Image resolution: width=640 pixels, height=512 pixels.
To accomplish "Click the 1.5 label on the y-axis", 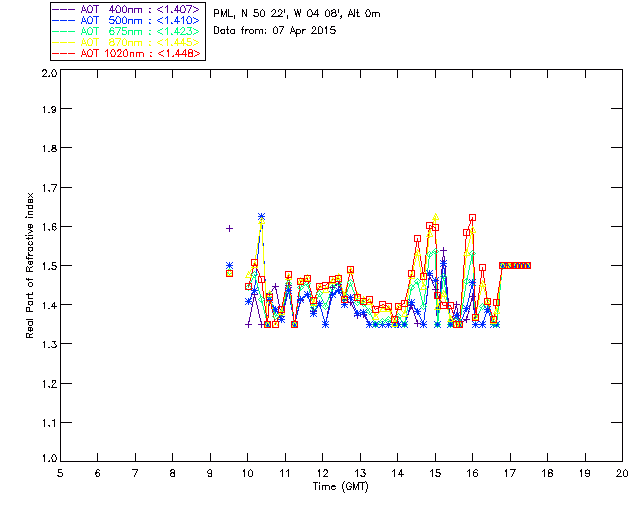I will [49, 266].
